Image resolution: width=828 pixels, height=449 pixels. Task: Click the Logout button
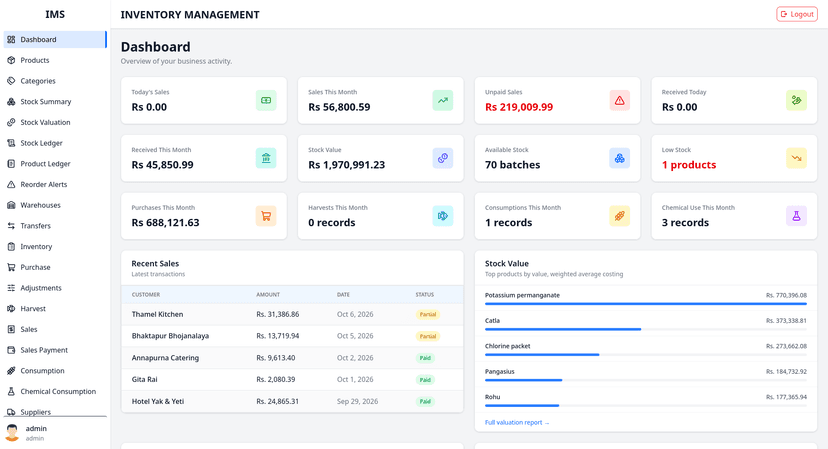[797, 14]
